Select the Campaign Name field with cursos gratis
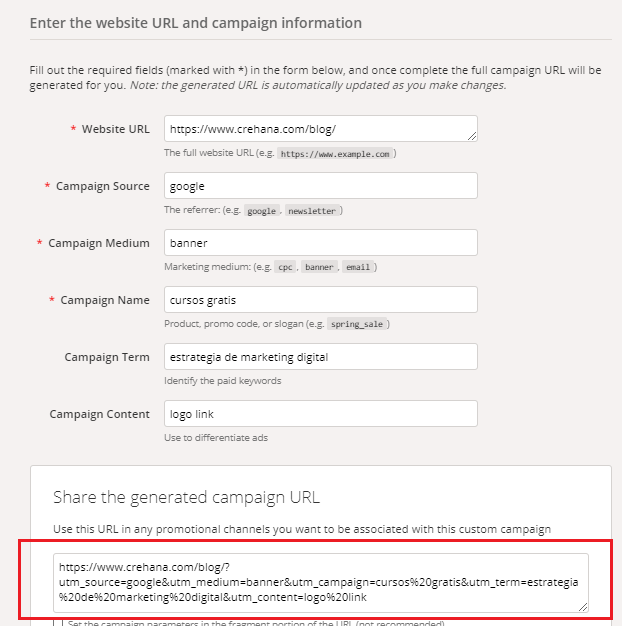The height and width of the screenshot is (626, 622). click(320, 300)
